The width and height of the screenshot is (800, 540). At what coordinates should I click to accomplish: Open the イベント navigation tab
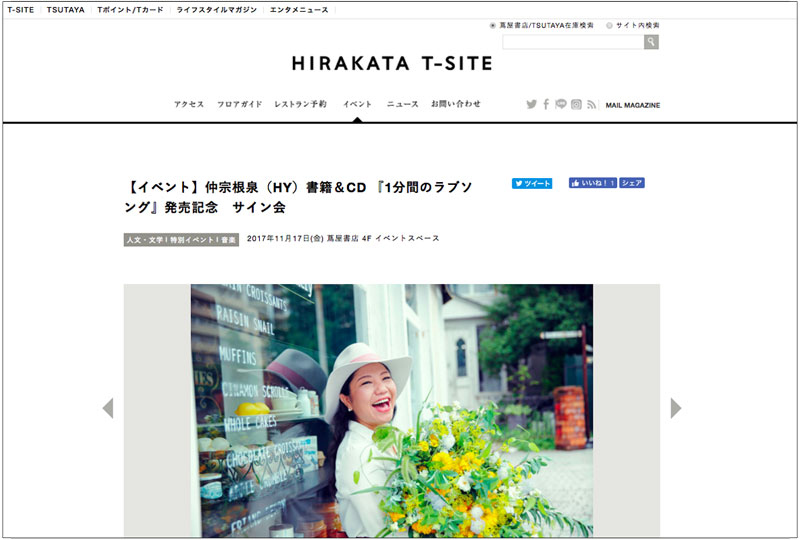click(x=357, y=104)
